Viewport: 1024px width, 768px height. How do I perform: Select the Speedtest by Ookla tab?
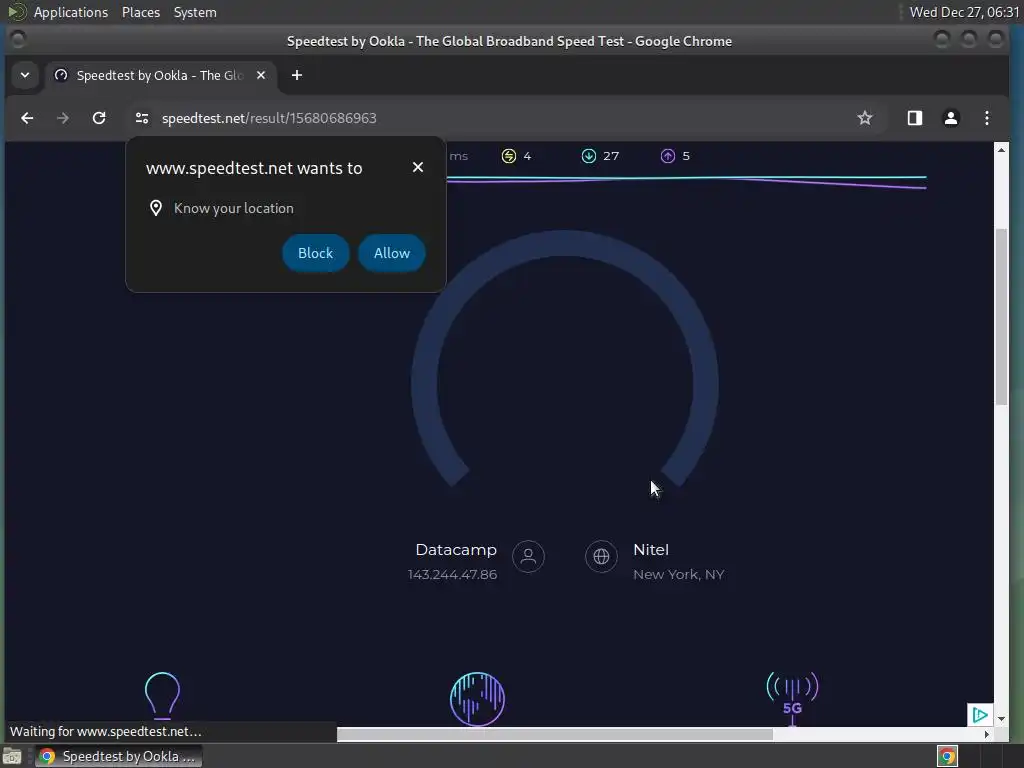[159, 75]
